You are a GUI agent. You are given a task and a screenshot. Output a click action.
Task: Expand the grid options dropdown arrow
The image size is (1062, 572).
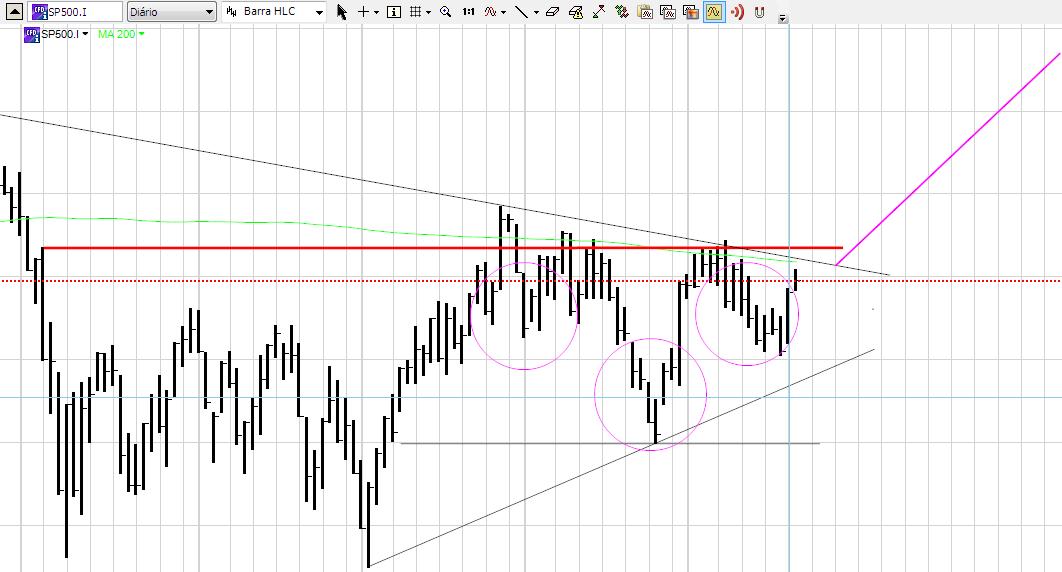coord(429,12)
